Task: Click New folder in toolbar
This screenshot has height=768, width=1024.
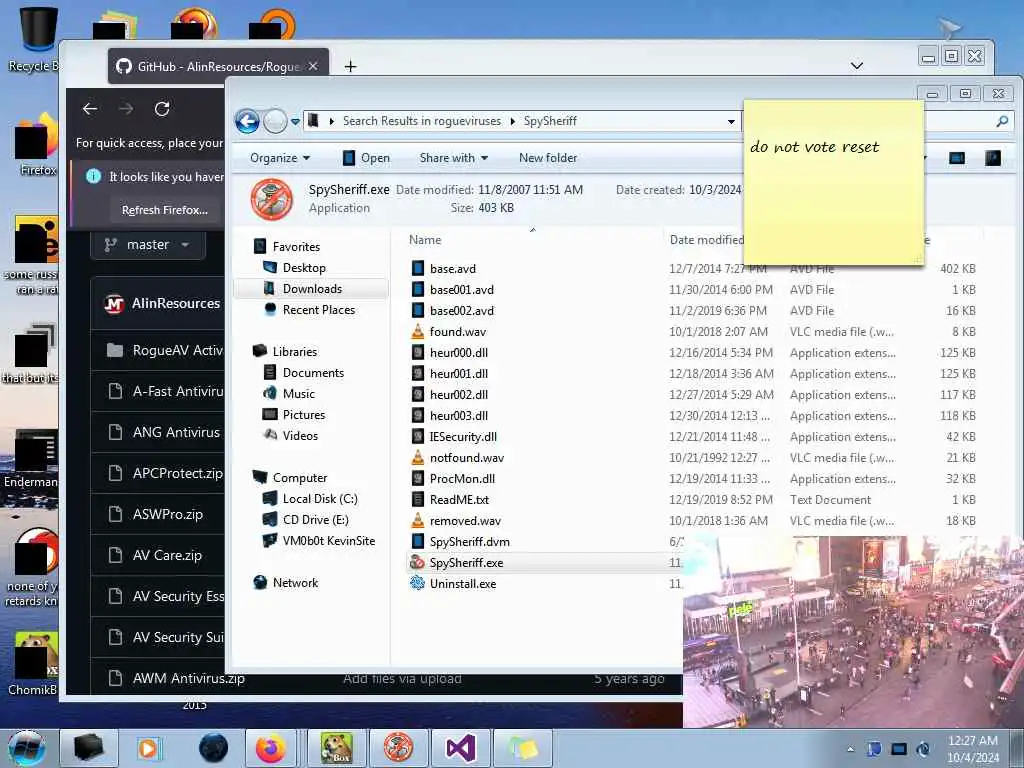Action: point(548,158)
